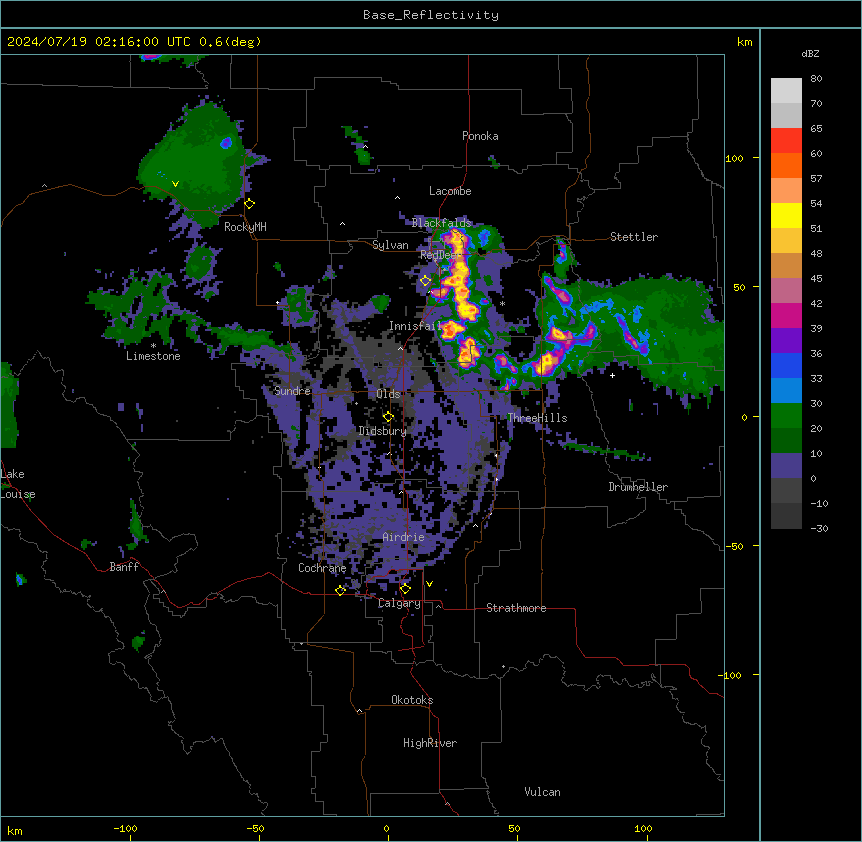Click the Base_Reflectivity title text
862x842 pixels.
click(431, 15)
